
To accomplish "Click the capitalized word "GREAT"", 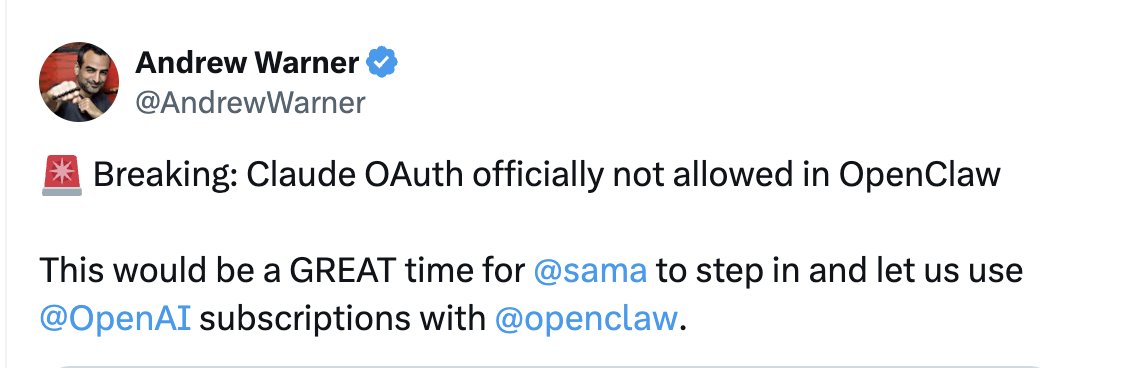I will pyautogui.click(x=343, y=270).
